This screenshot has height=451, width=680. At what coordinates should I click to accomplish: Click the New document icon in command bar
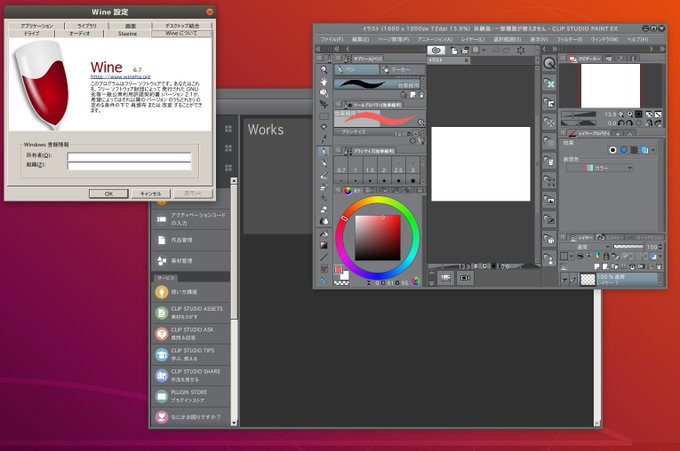coord(454,50)
